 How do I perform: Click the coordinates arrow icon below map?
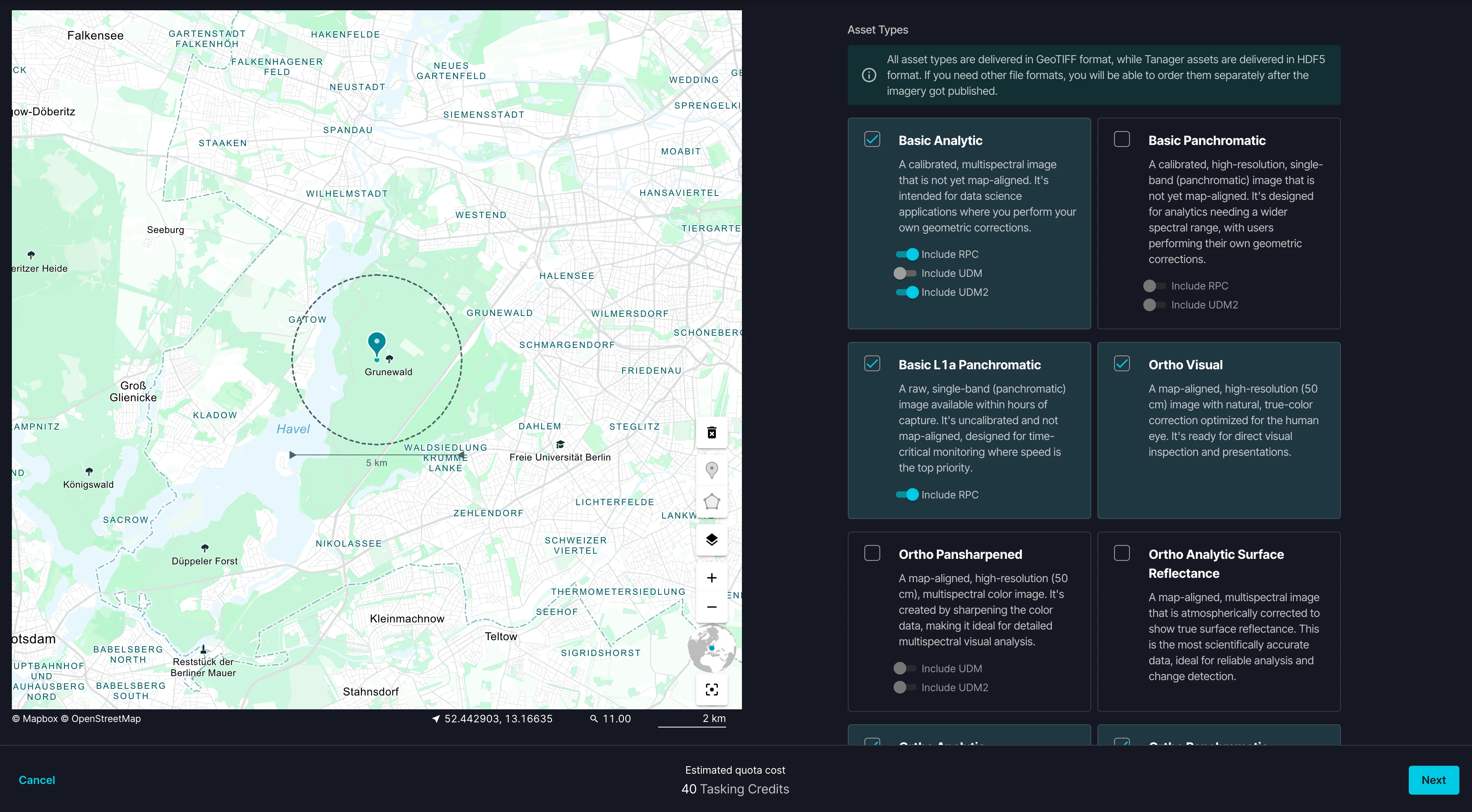(436, 719)
